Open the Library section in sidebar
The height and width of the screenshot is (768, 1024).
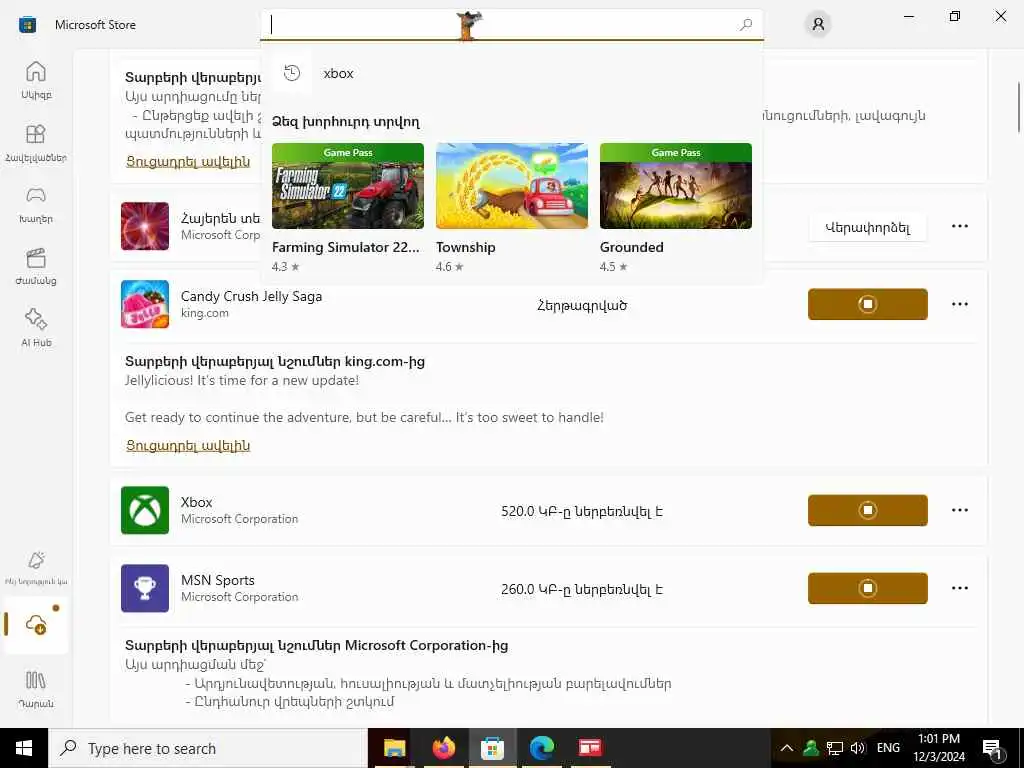coord(36,689)
